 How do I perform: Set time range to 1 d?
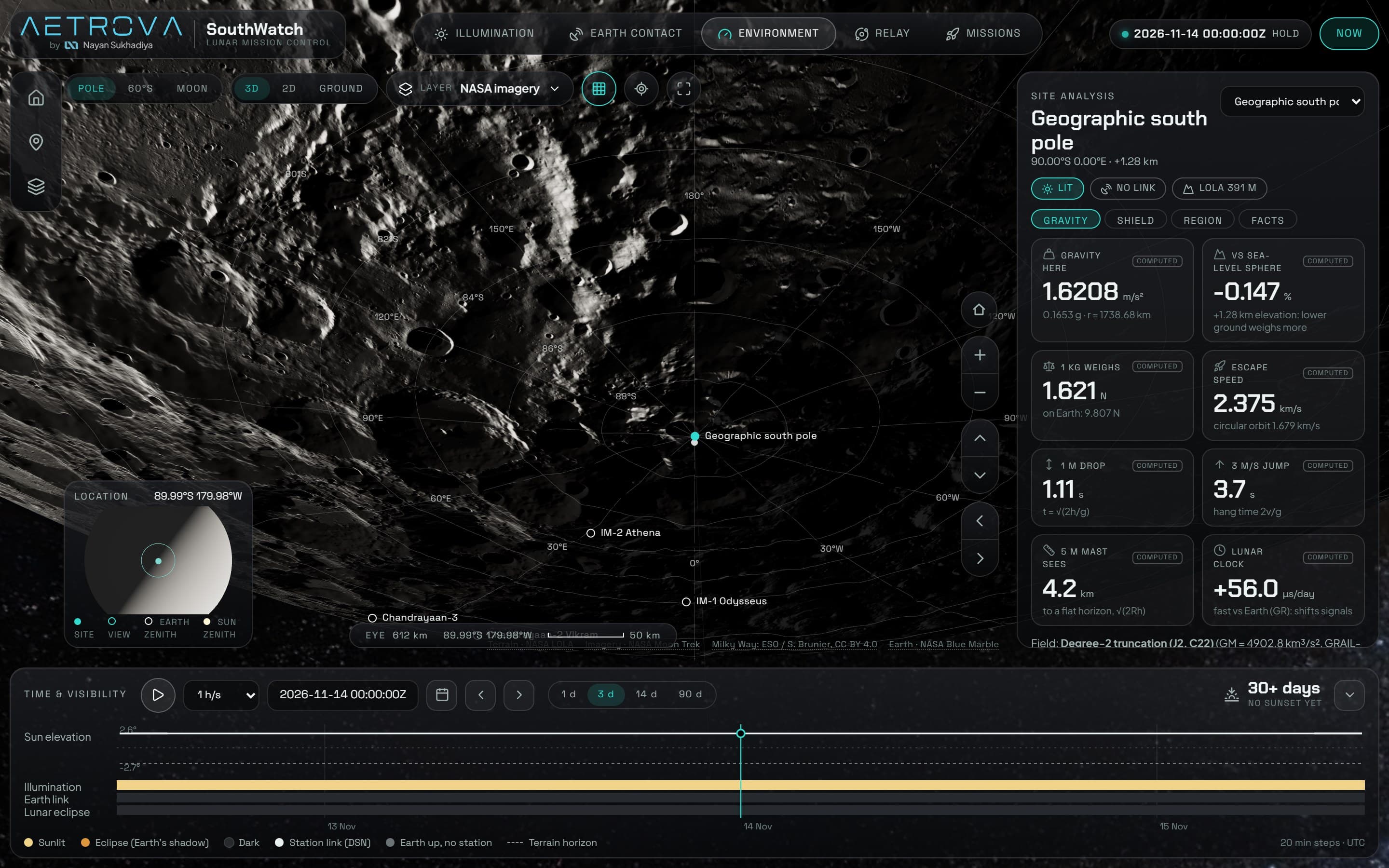pyautogui.click(x=568, y=694)
